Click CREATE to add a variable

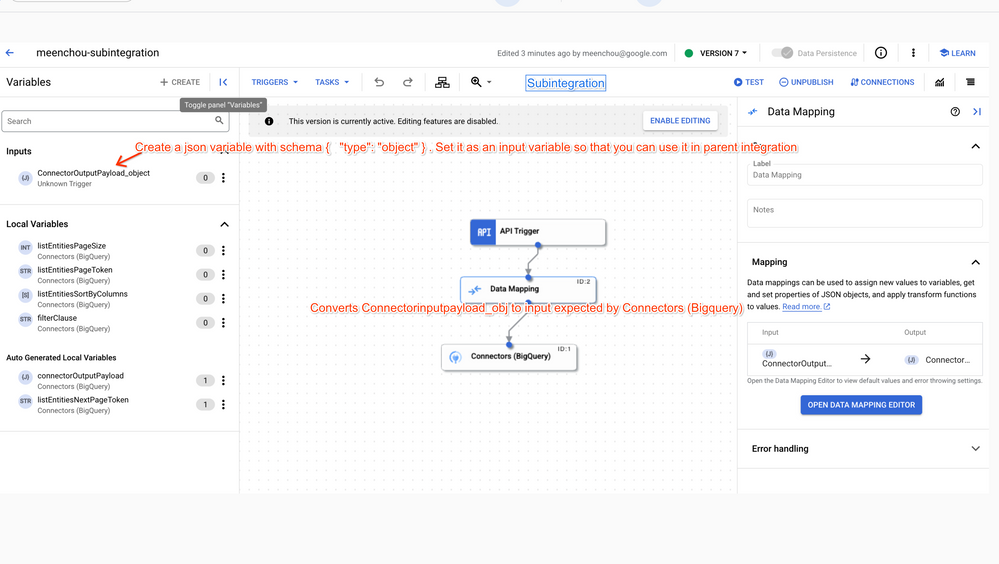180,82
